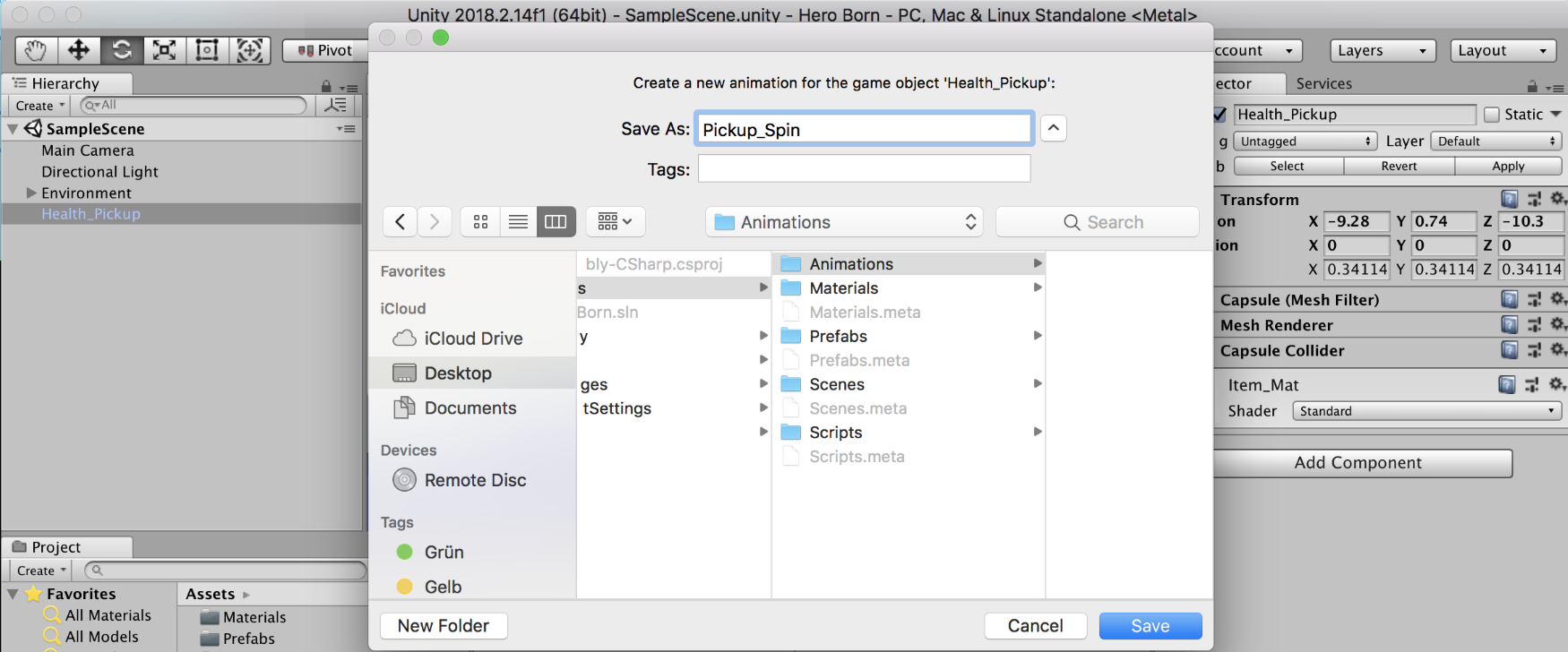The width and height of the screenshot is (1568, 652).
Task: Open Hierarchy Create dropdown
Action: coord(40,106)
